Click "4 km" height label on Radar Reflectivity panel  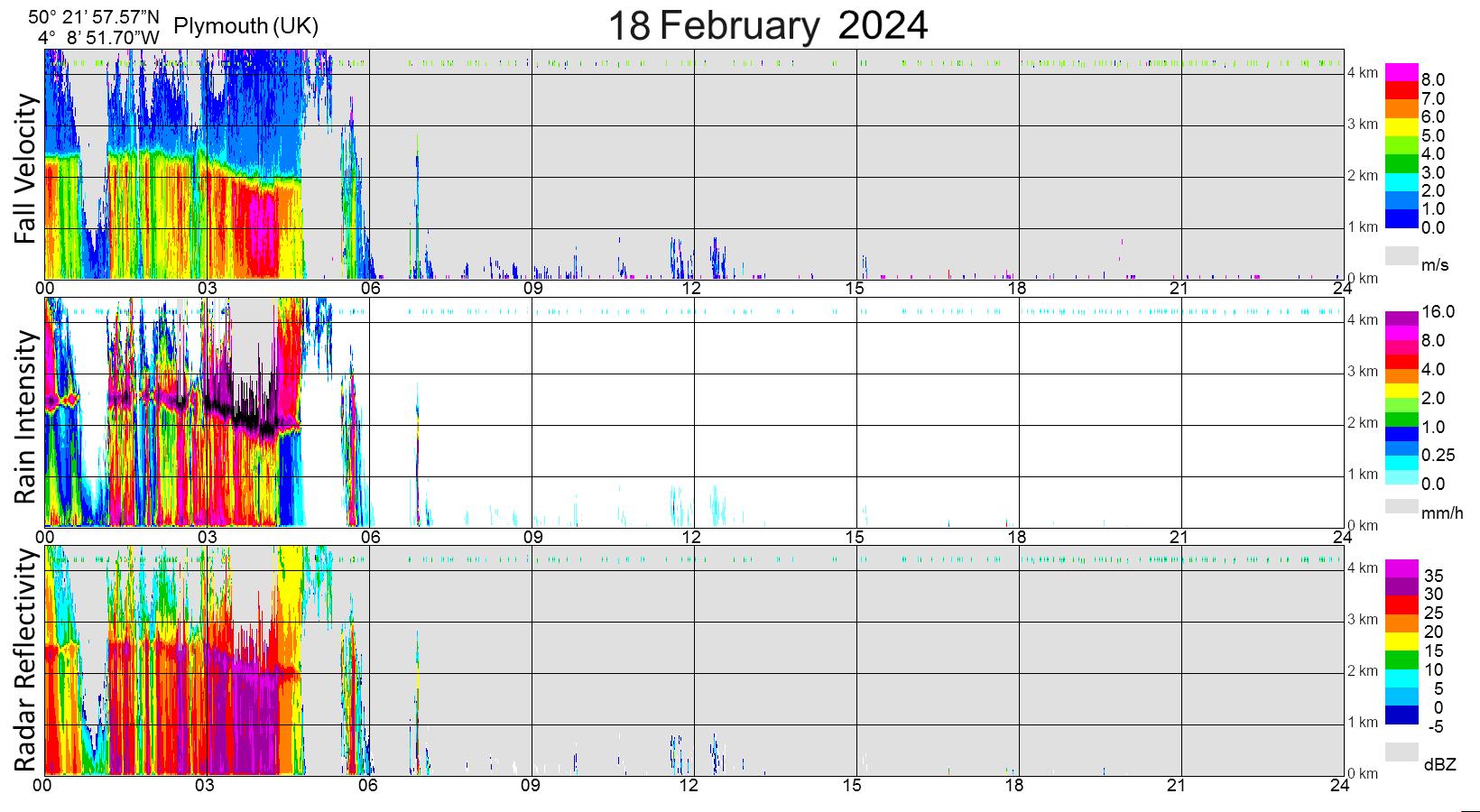point(1363,567)
